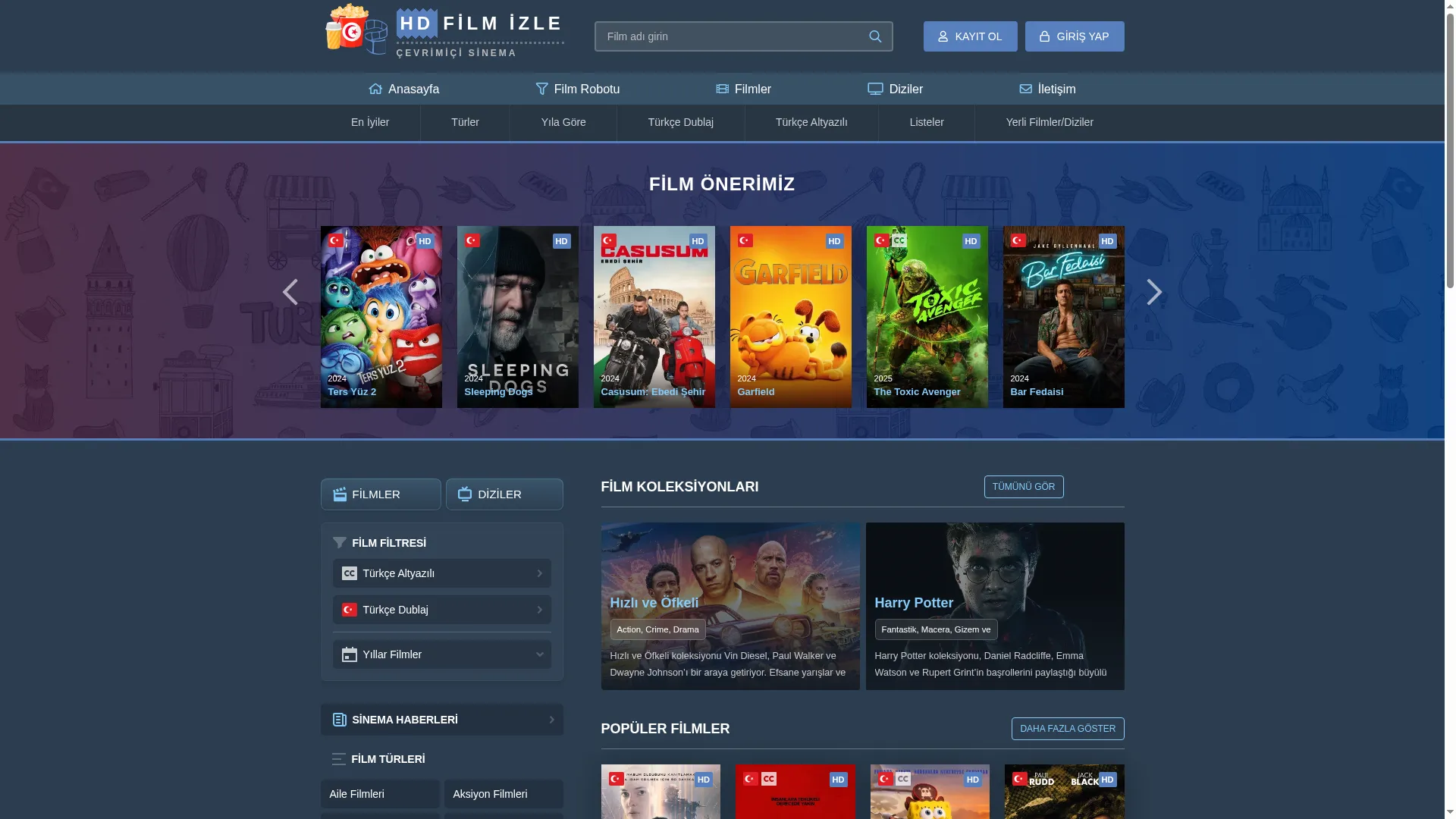Open the Bar Fedaisi poster
1456x819 pixels.
pos(1064,317)
